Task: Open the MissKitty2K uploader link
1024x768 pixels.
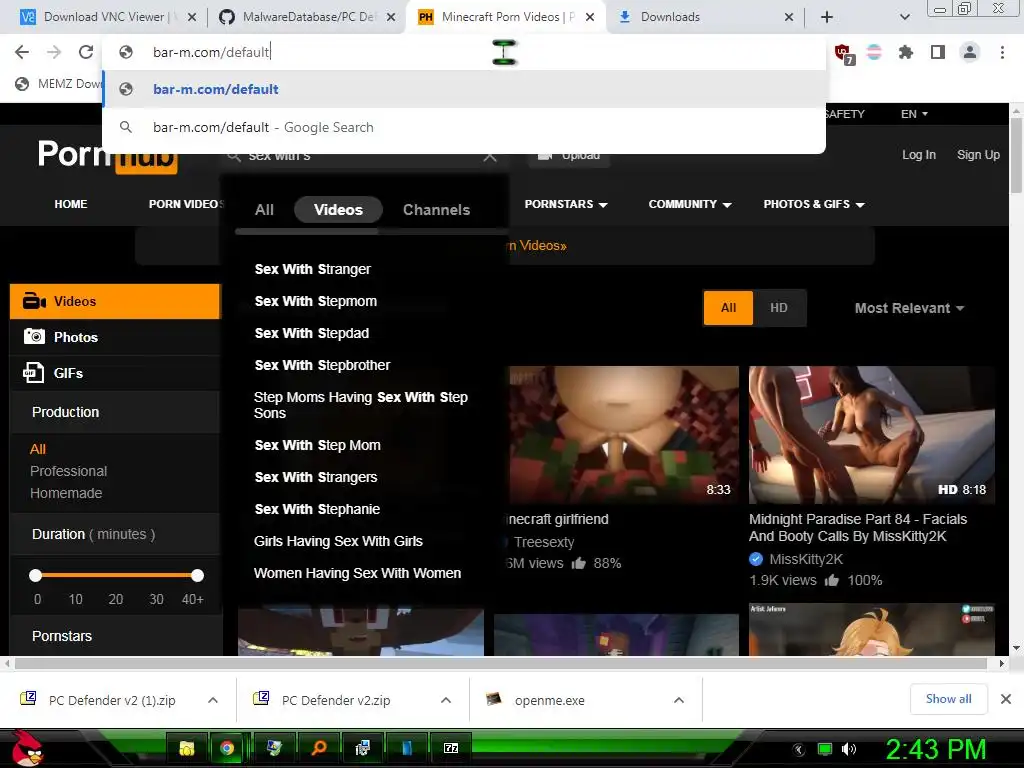Action: [806, 559]
